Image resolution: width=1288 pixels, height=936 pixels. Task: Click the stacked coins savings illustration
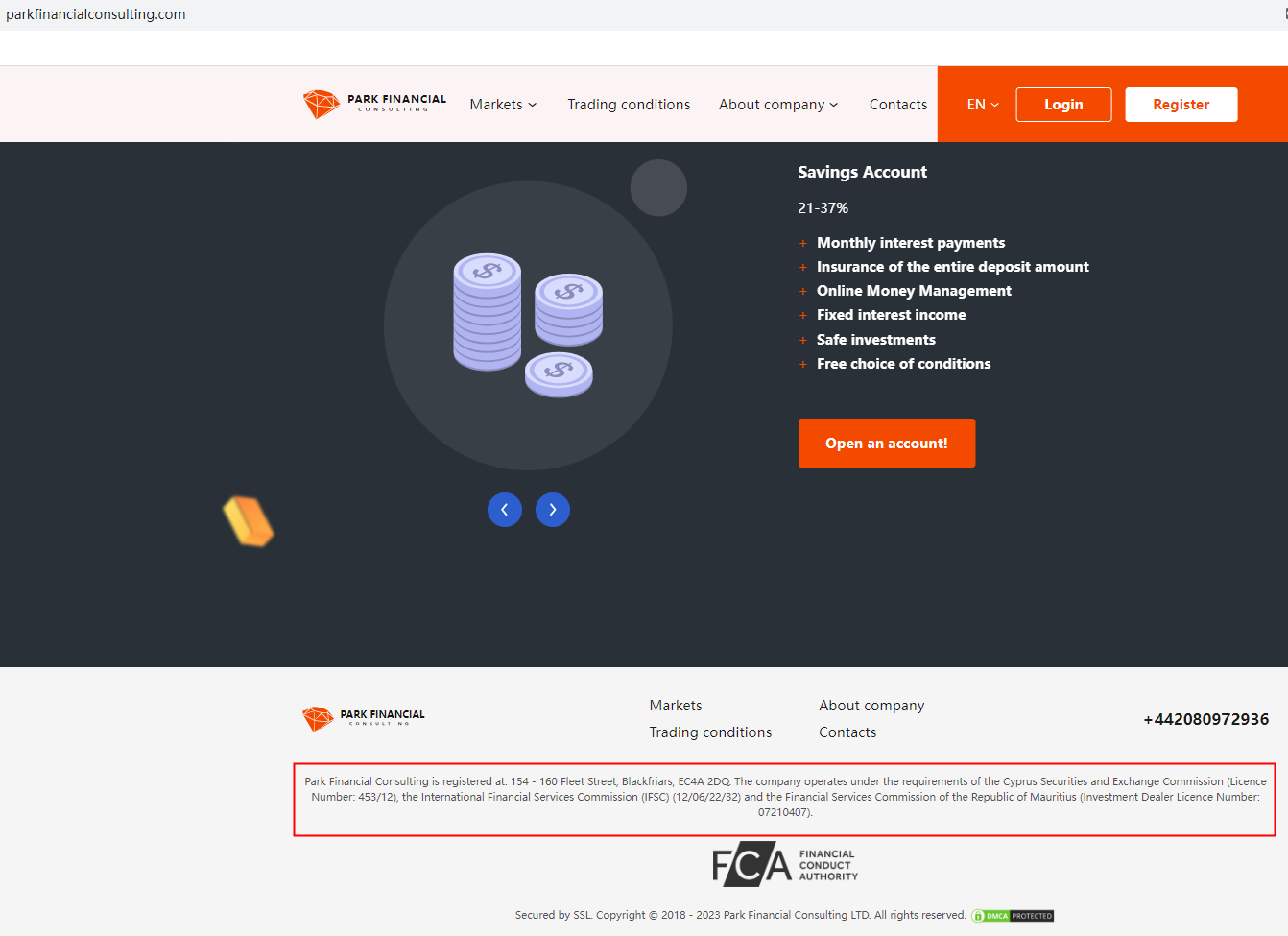point(528,325)
